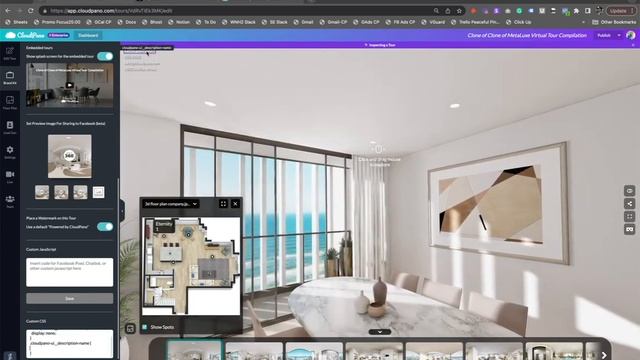Open the user profile avatar
Image resolution: width=640 pixels, height=360 pixels.
tap(631, 36)
